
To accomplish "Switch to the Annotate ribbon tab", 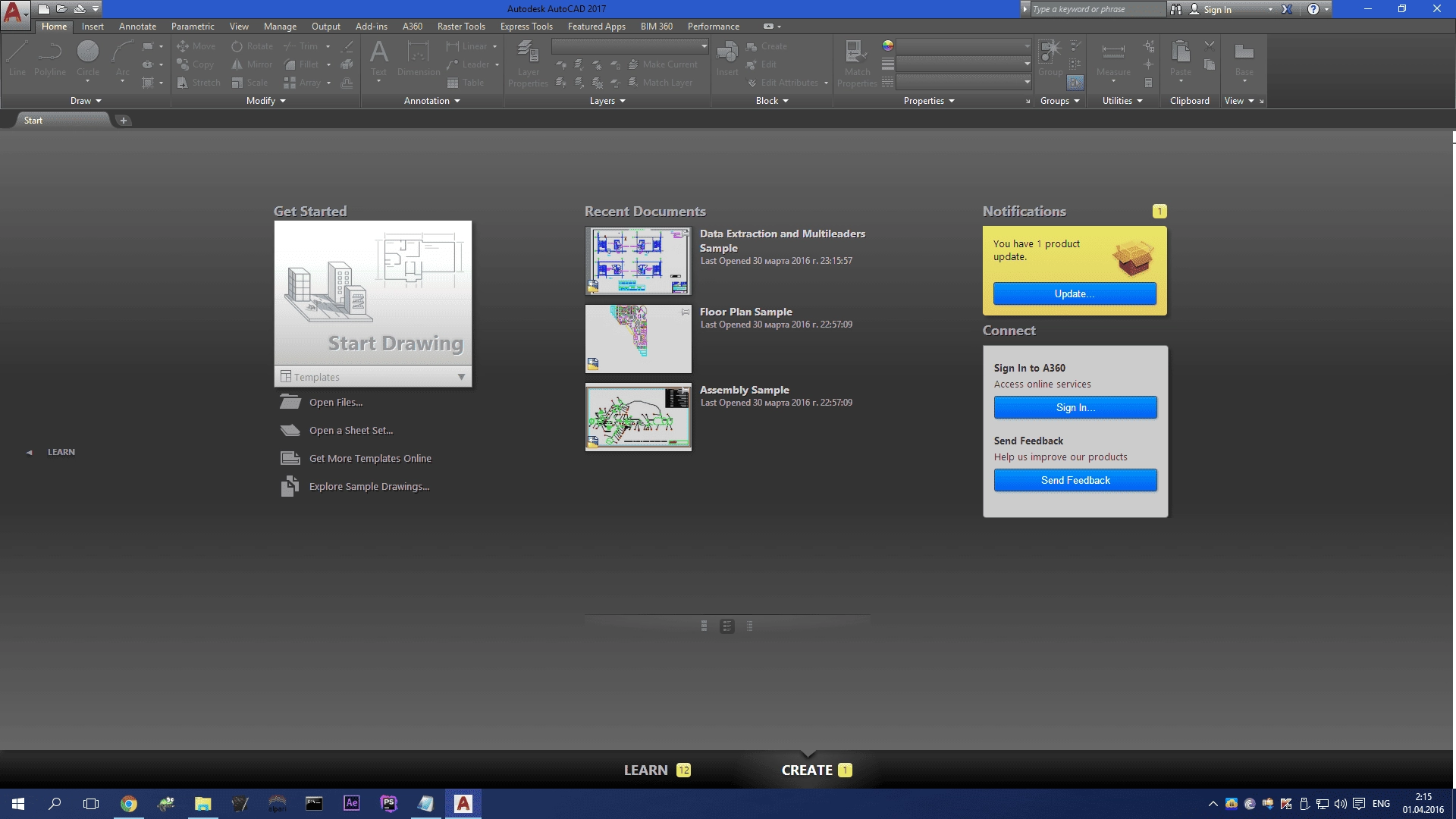I will [137, 27].
